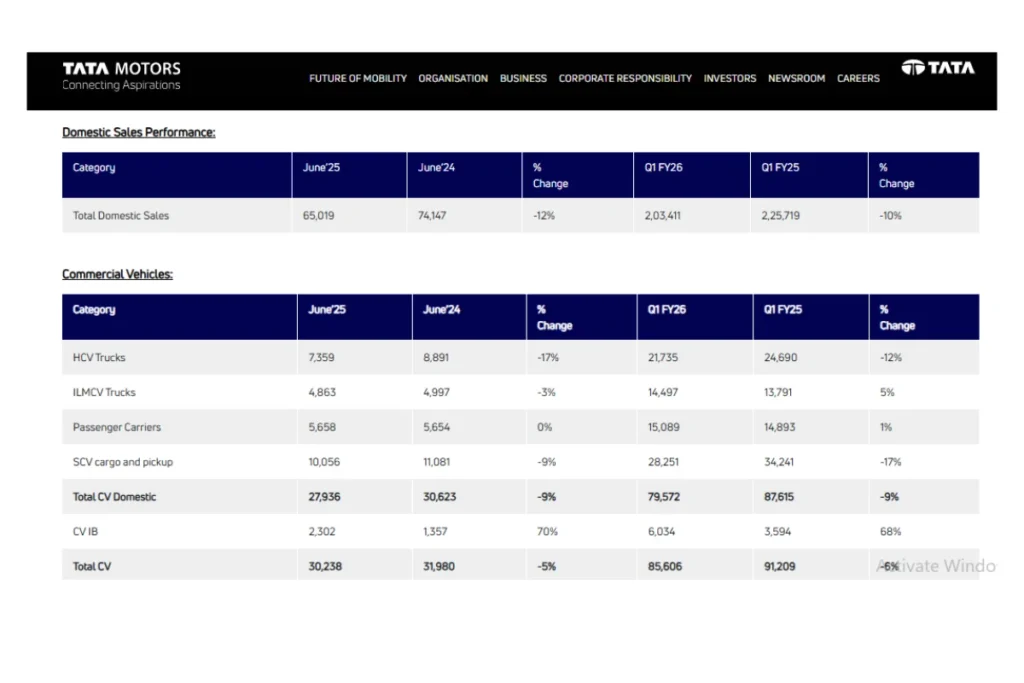Select the 2,03,411 Q1 FY26 value
Viewport: 1024px width, 683px height.
pyautogui.click(x=662, y=215)
